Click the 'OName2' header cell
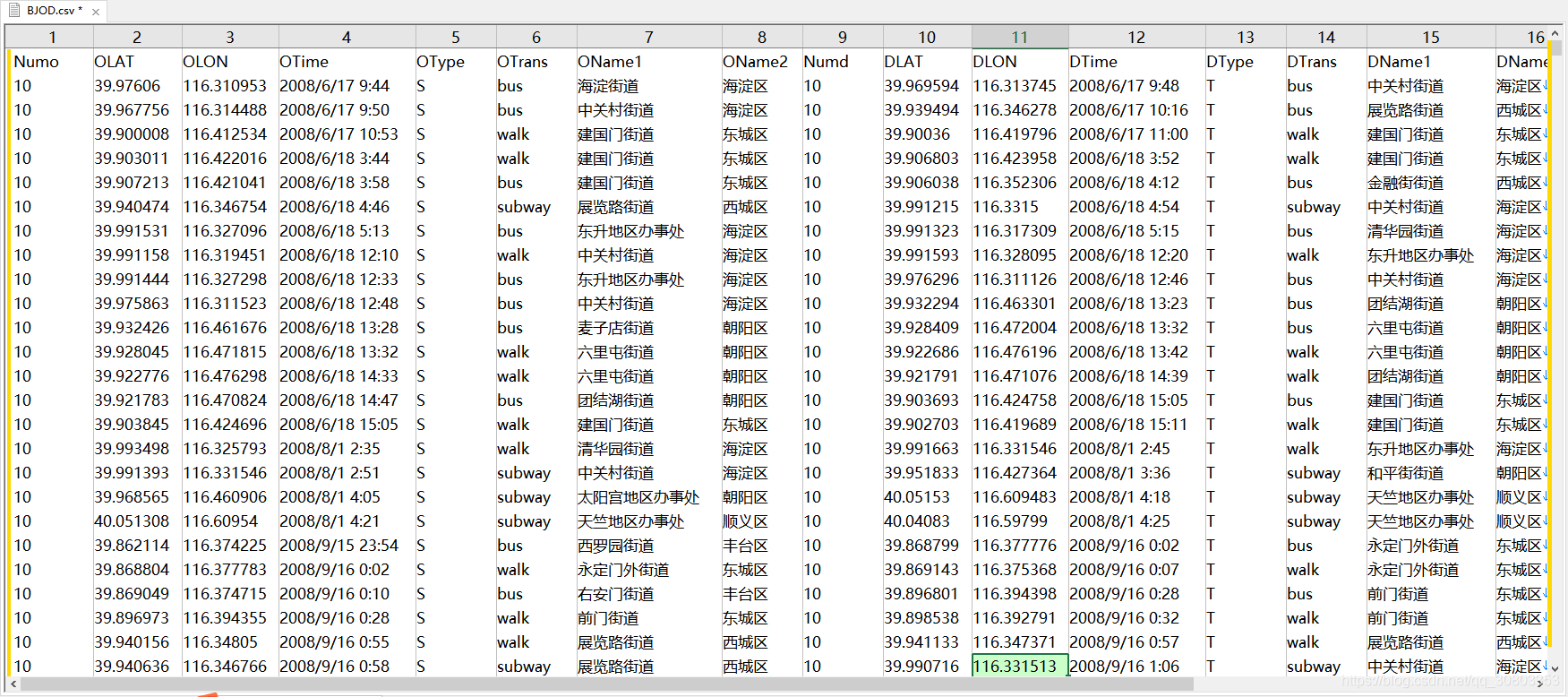The height and width of the screenshot is (697, 1568). click(x=762, y=62)
